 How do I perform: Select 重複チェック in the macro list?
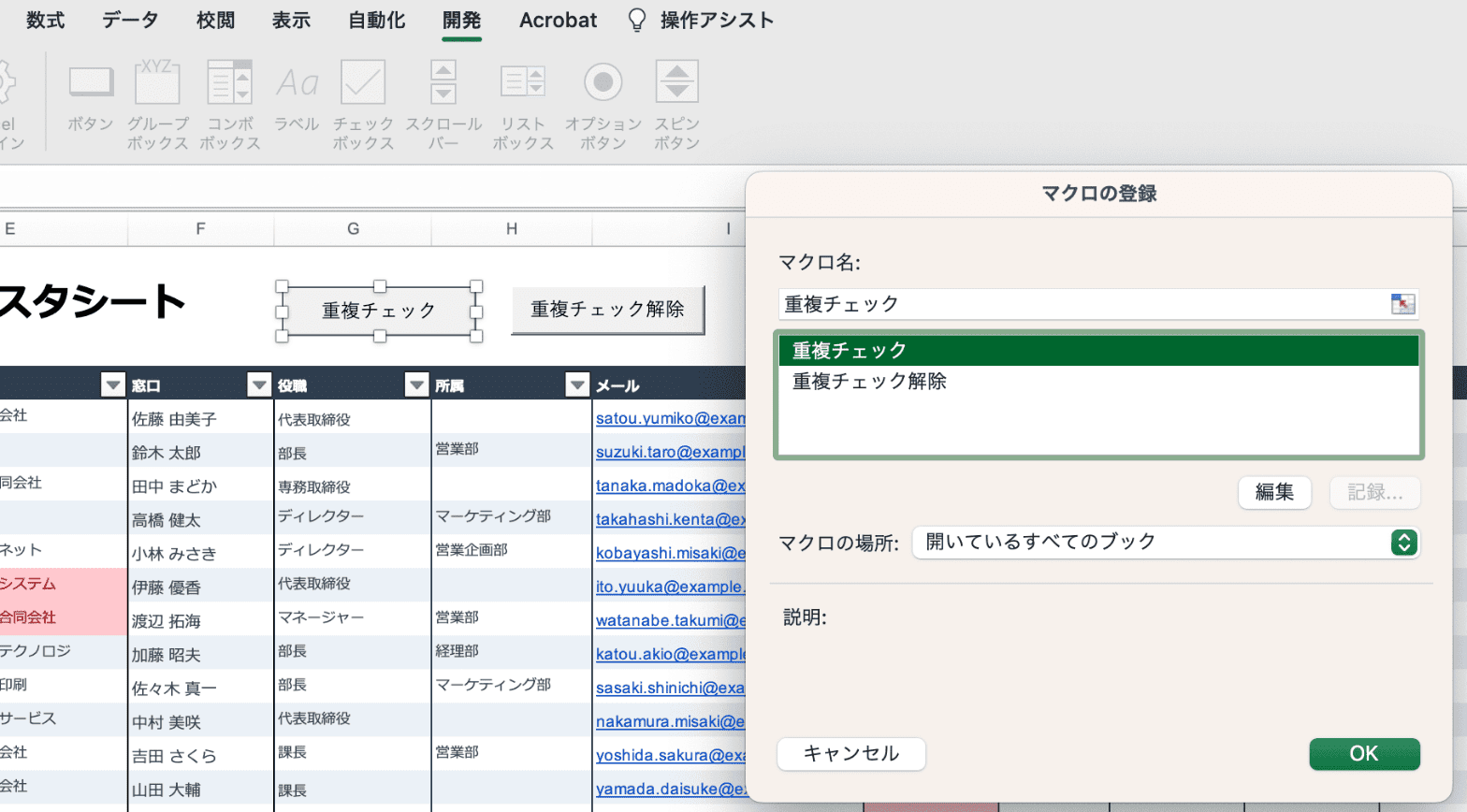click(x=1098, y=351)
